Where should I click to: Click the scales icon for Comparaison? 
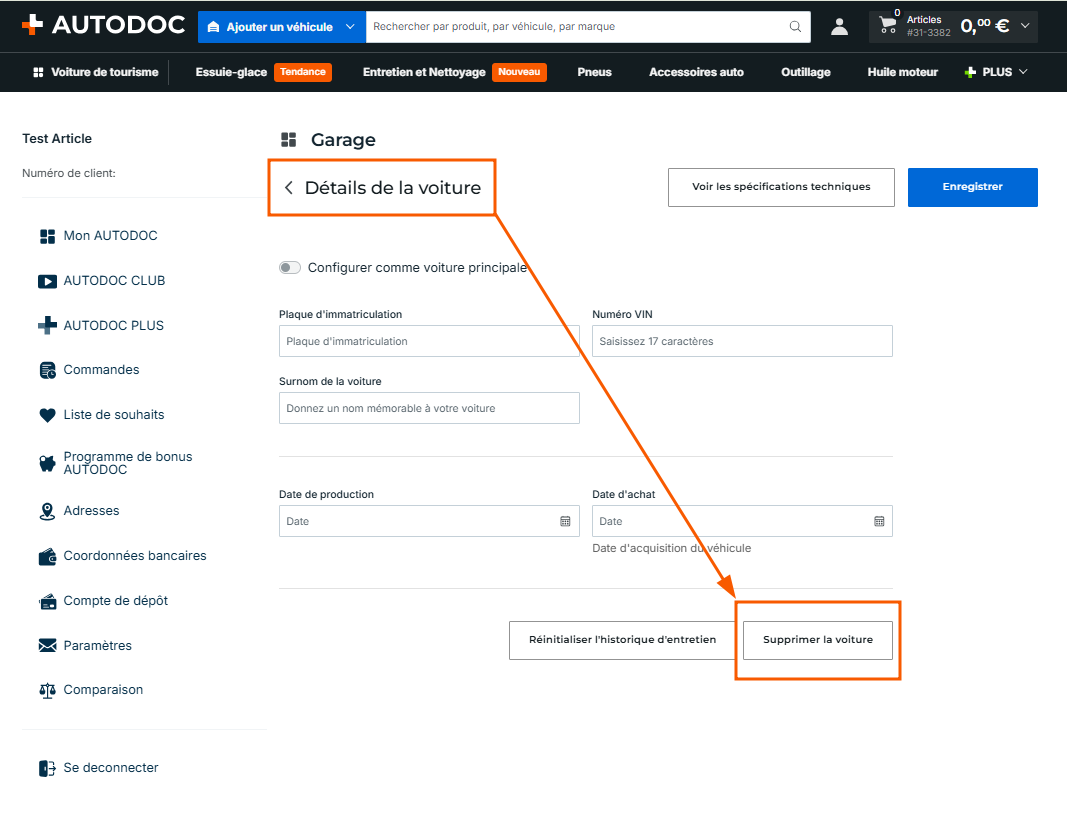[47, 691]
